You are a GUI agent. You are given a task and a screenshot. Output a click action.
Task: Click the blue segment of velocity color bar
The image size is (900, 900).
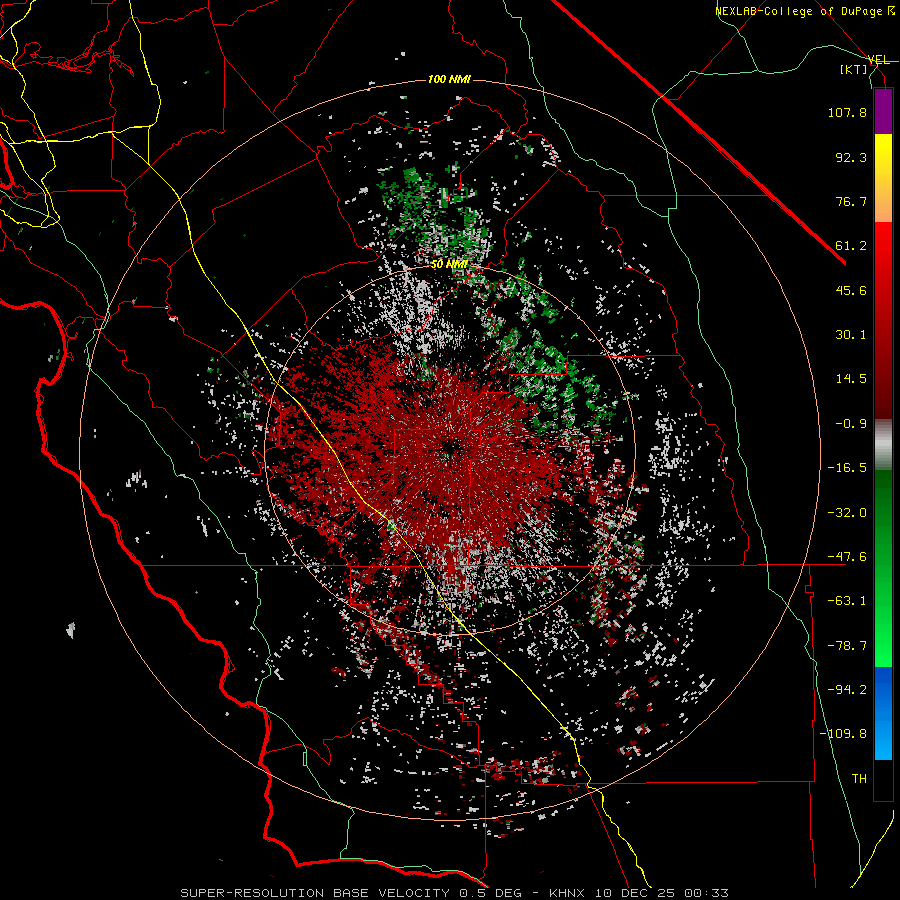883,713
